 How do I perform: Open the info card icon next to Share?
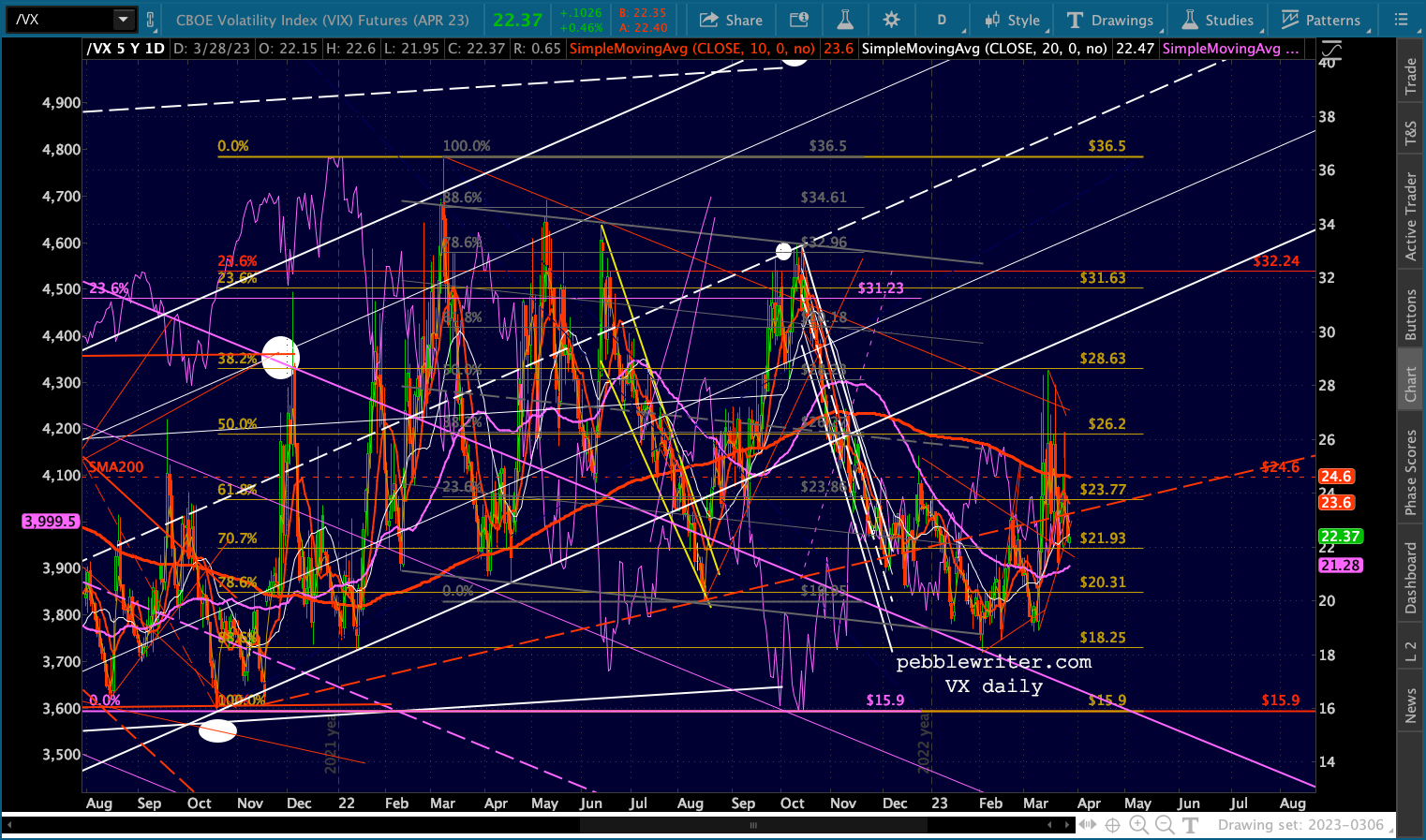(x=799, y=20)
